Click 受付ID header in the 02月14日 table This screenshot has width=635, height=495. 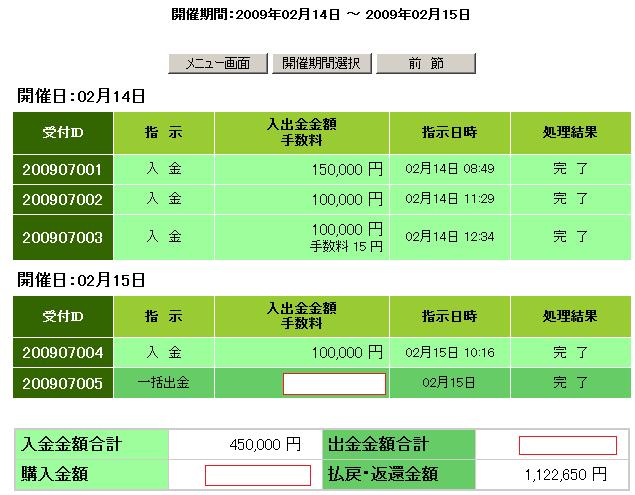pos(63,133)
